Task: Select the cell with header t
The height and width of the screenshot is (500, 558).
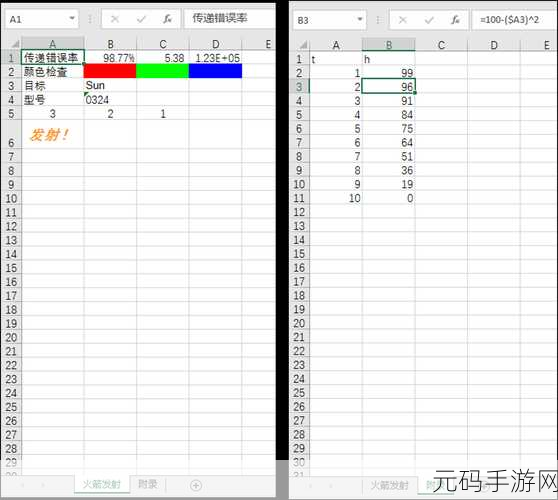Action: tap(336, 59)
